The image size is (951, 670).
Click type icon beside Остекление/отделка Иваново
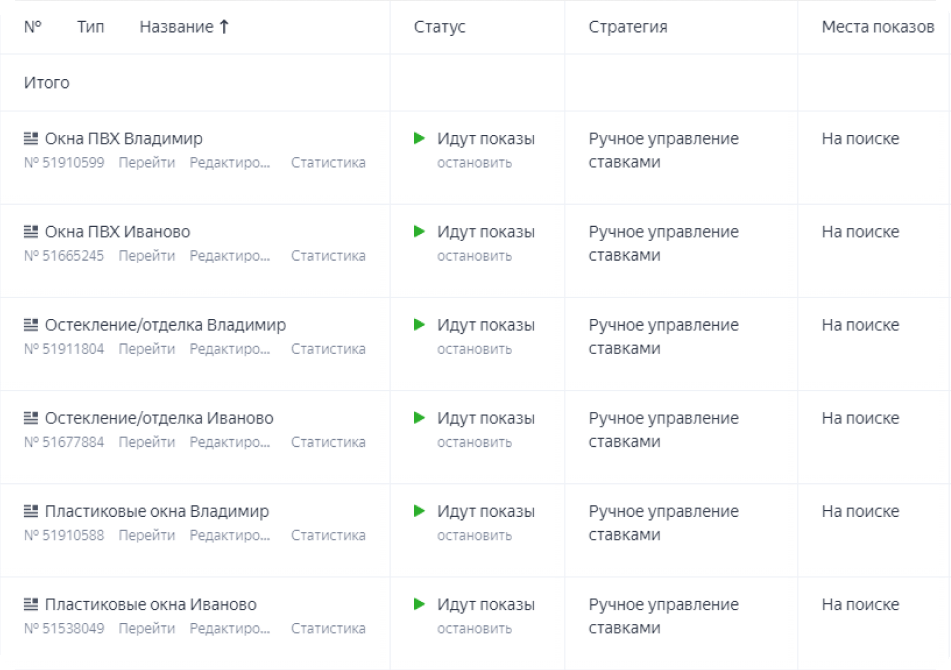[31, 418]
